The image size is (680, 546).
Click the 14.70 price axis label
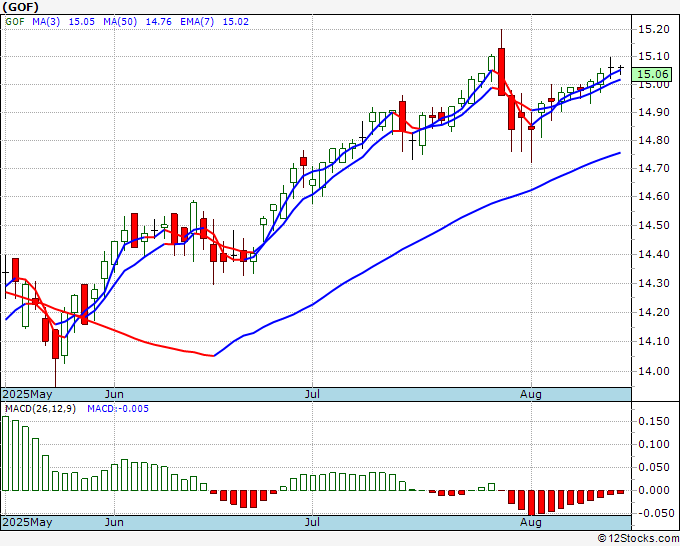point(654,168)
